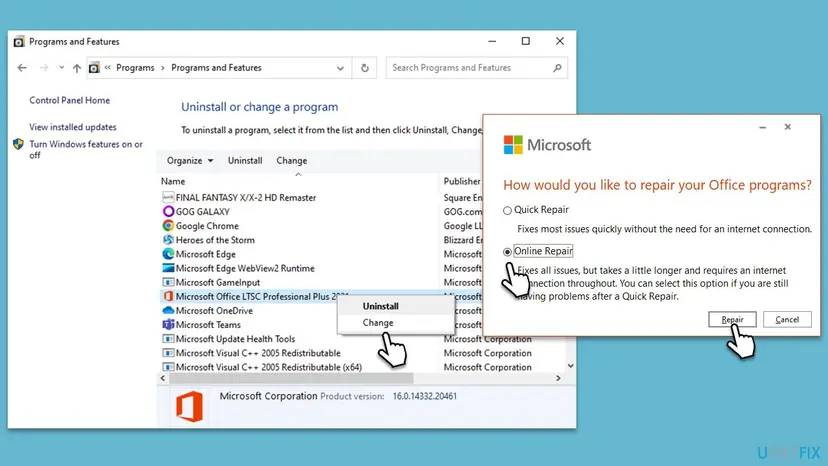
Task: Select the Microsoft Edge icon
Action: [168, 254]
